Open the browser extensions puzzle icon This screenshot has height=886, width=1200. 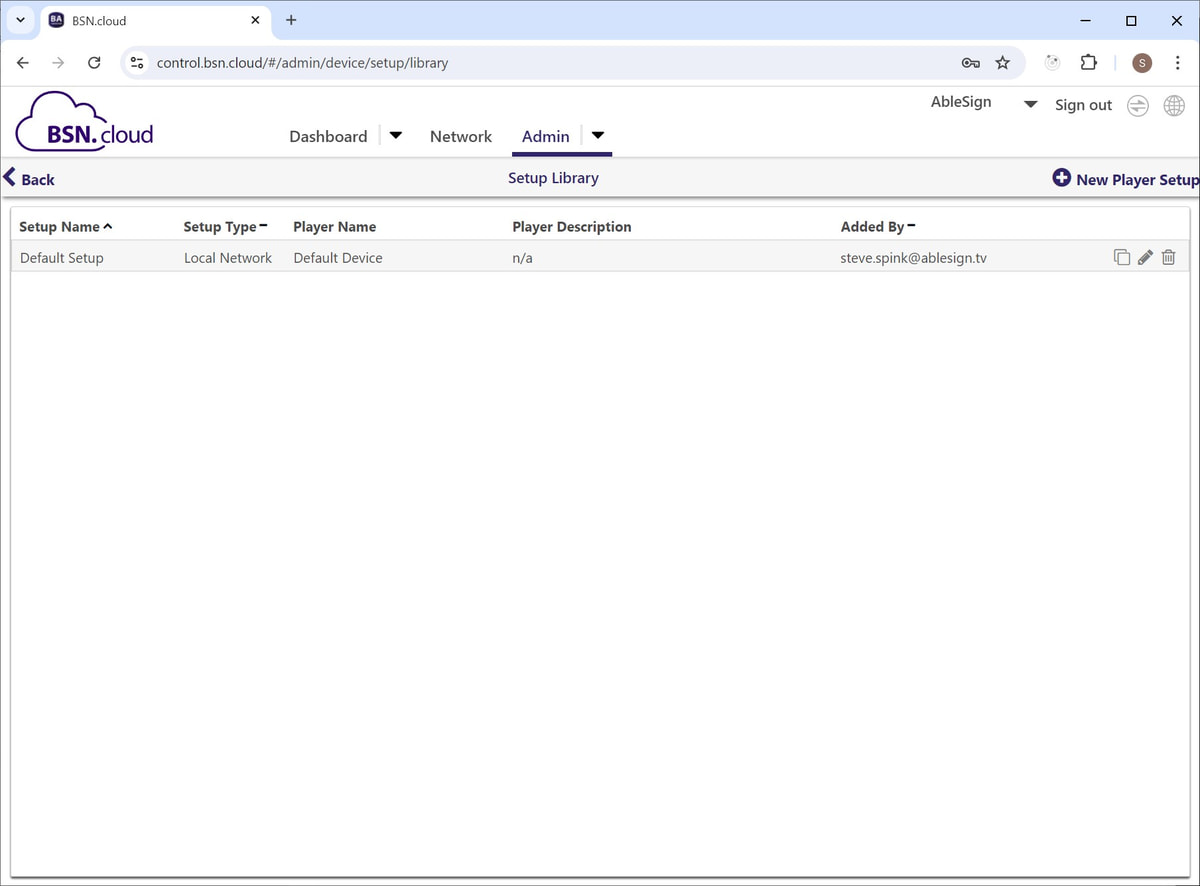pos(1089,62)
